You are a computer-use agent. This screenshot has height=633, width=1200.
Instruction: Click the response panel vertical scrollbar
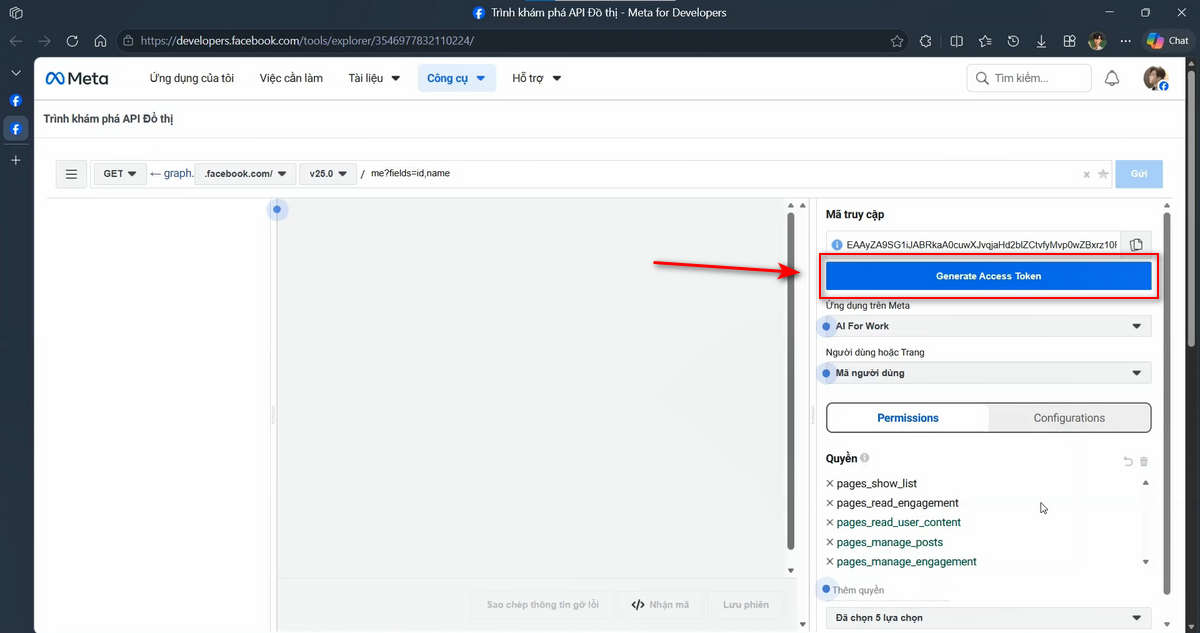pyautogui.click(x=791, y=380)
